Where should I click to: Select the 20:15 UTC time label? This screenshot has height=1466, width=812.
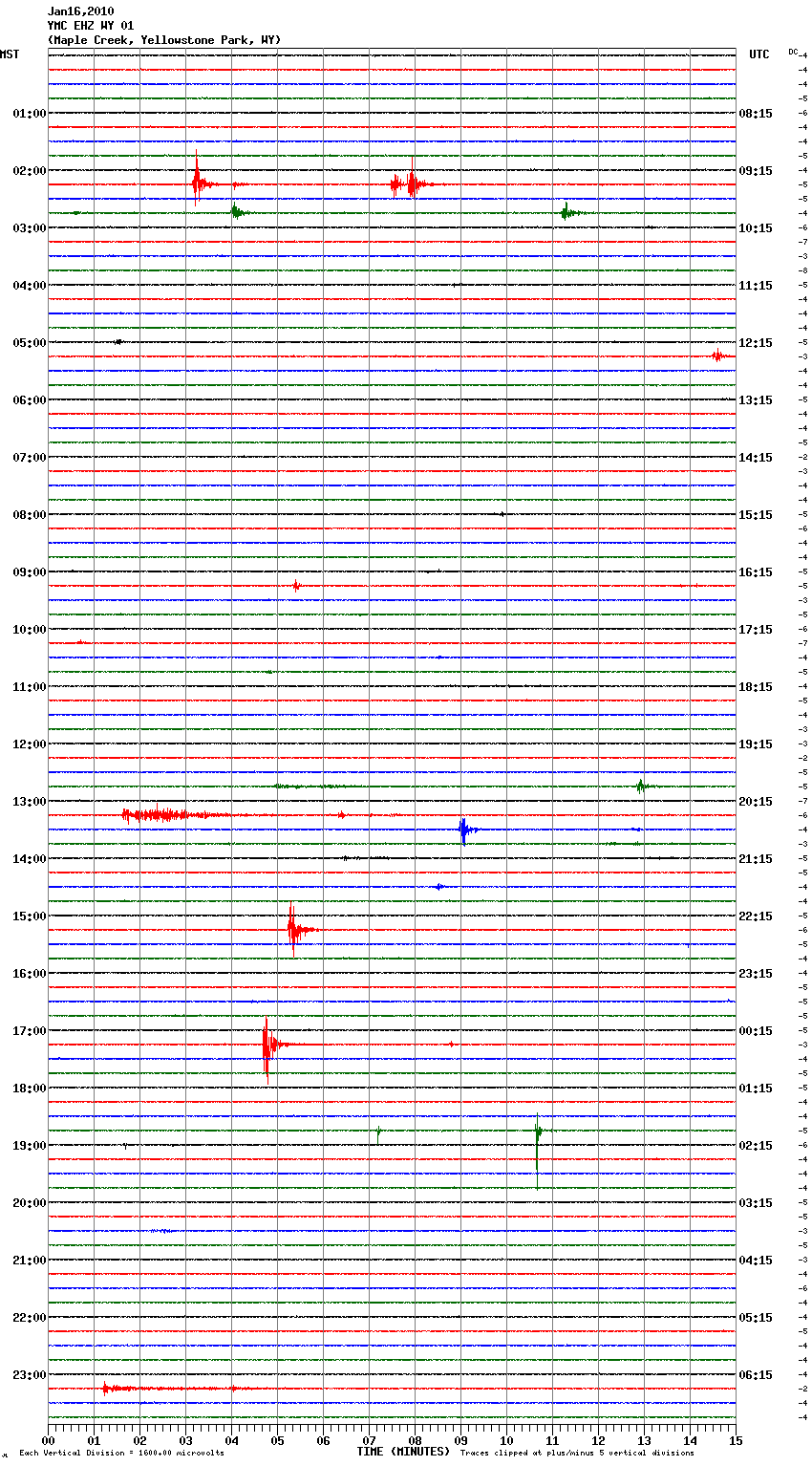click(756, 802)
